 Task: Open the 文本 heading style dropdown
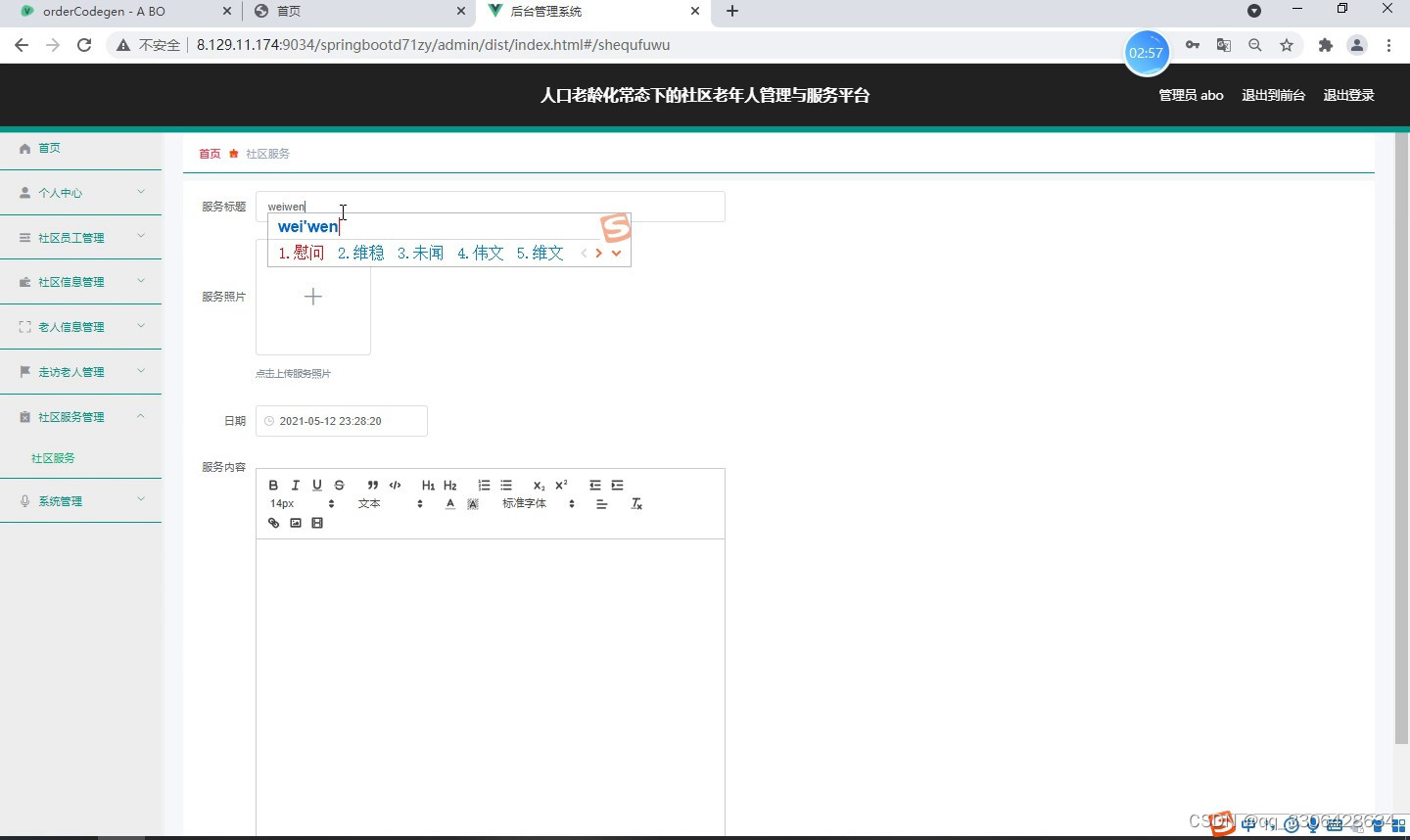coord(391,504)
